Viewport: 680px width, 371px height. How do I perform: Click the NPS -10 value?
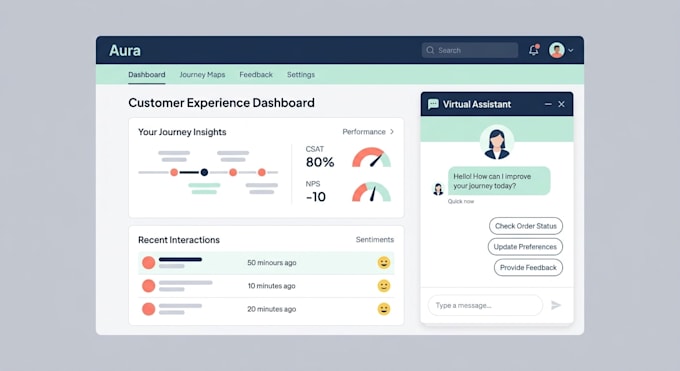pyautogui.click(x=316, y=197)
